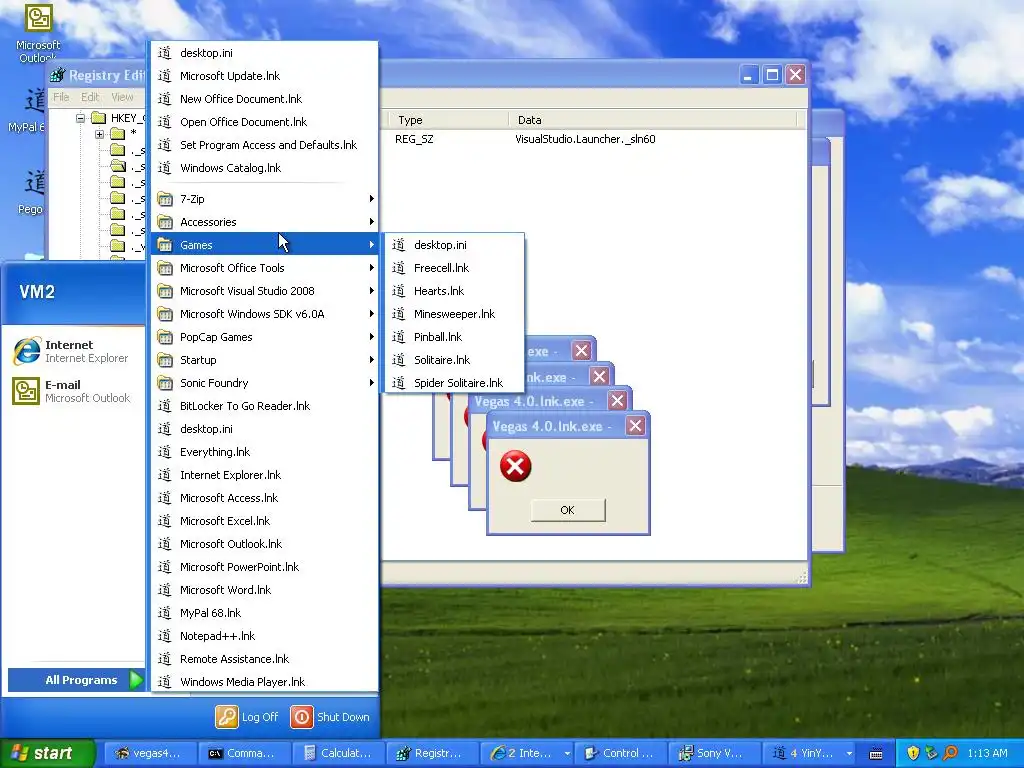
Task: Open Internet Explorer from pinned Start menu
Action: pyautogui.click(x=73, y=351)
